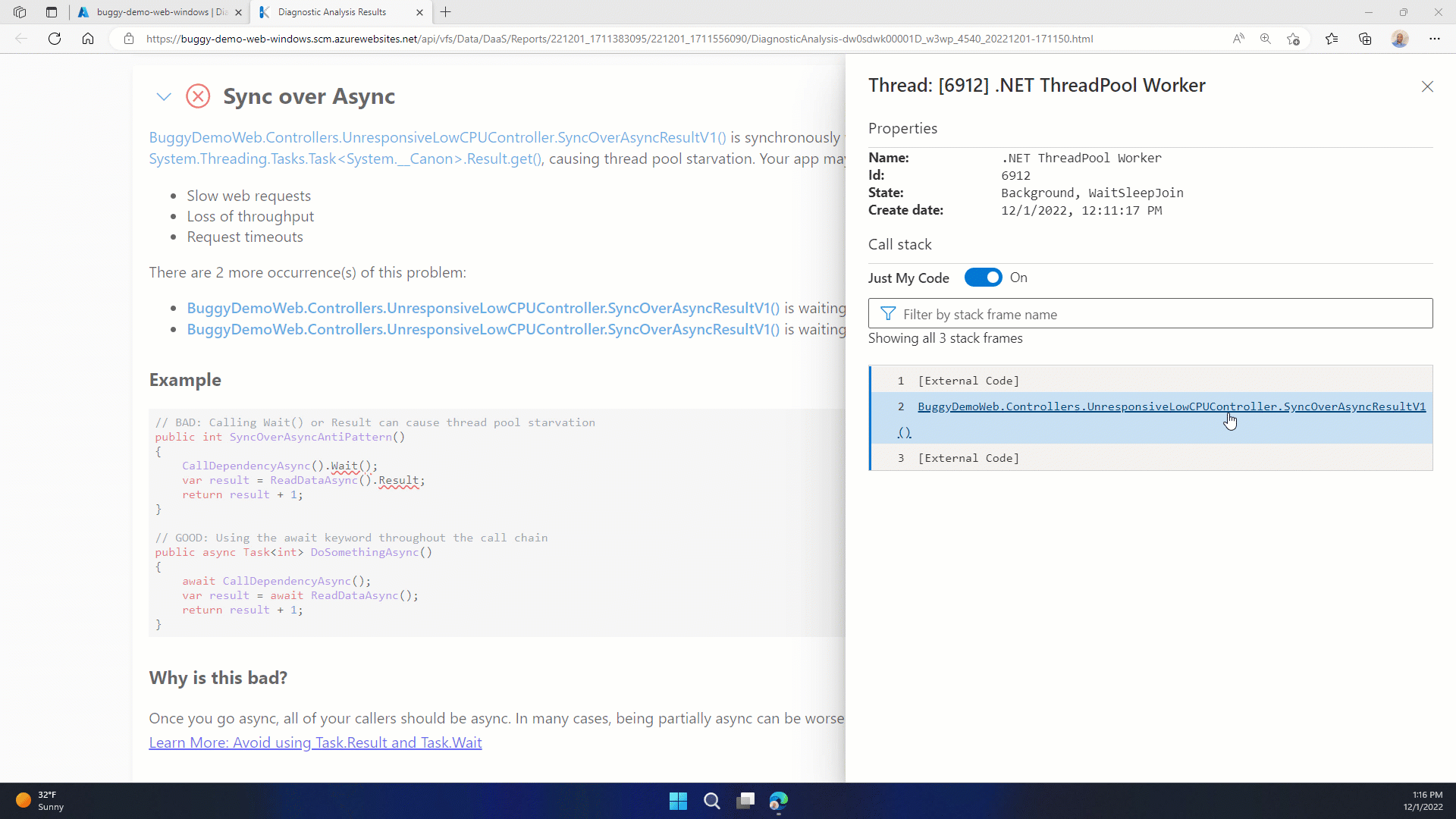
Task: Go to browser home page
Action: (88, 39)
